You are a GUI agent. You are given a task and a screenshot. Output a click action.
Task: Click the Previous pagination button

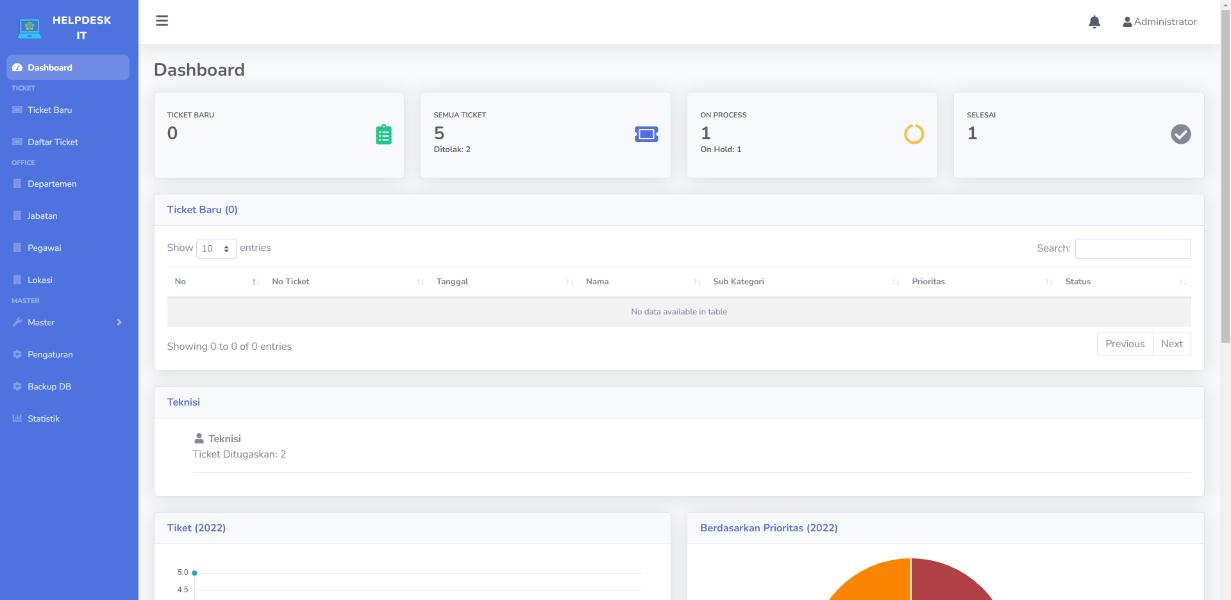tap(1125, 344)
